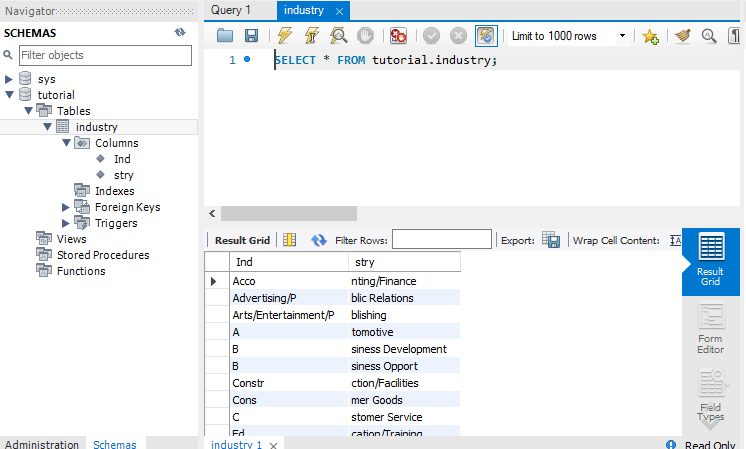Image resolution: width=746 pixels, height=449 pixels.
Task: Open the Administration tab
Action: (x=42, y=444)
